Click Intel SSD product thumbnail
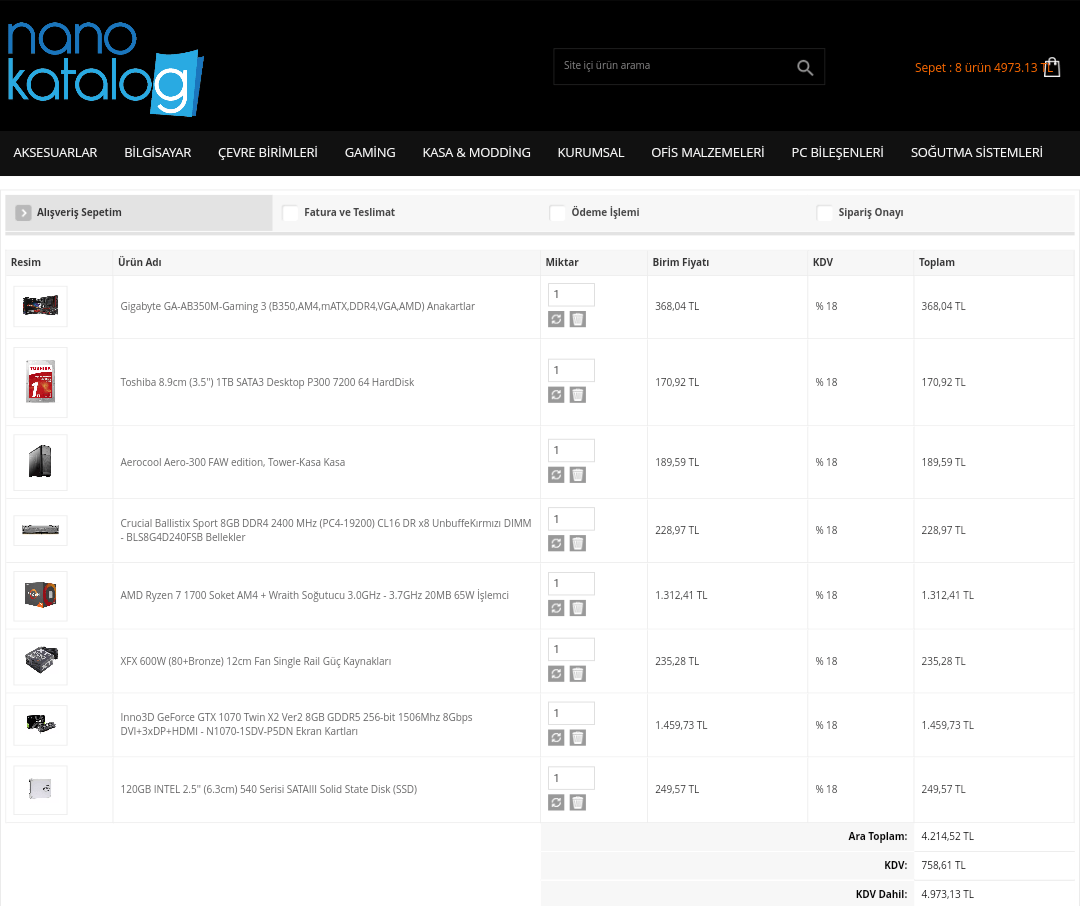 click(x=41, y=790)
